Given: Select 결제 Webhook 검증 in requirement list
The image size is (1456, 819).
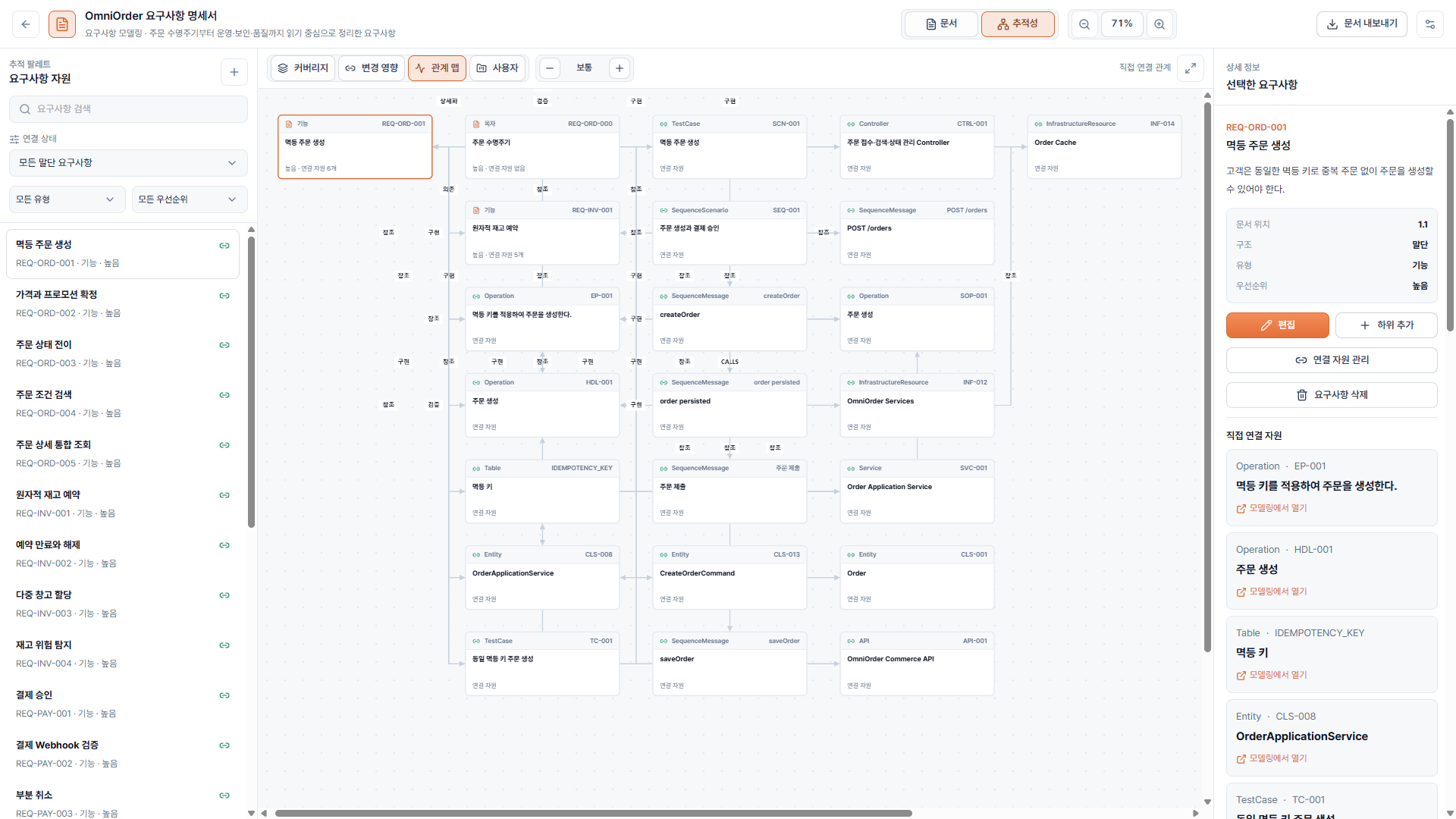Looking at the screenshot, I should (x=122, y=754).
